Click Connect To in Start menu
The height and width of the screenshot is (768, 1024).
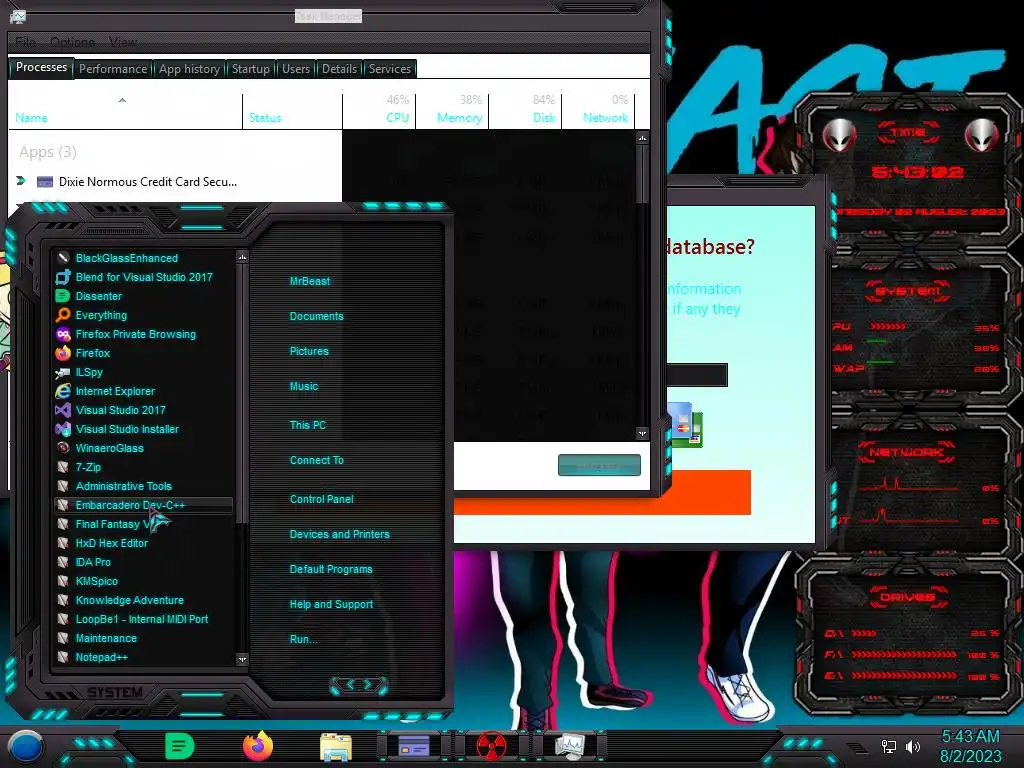317,460
